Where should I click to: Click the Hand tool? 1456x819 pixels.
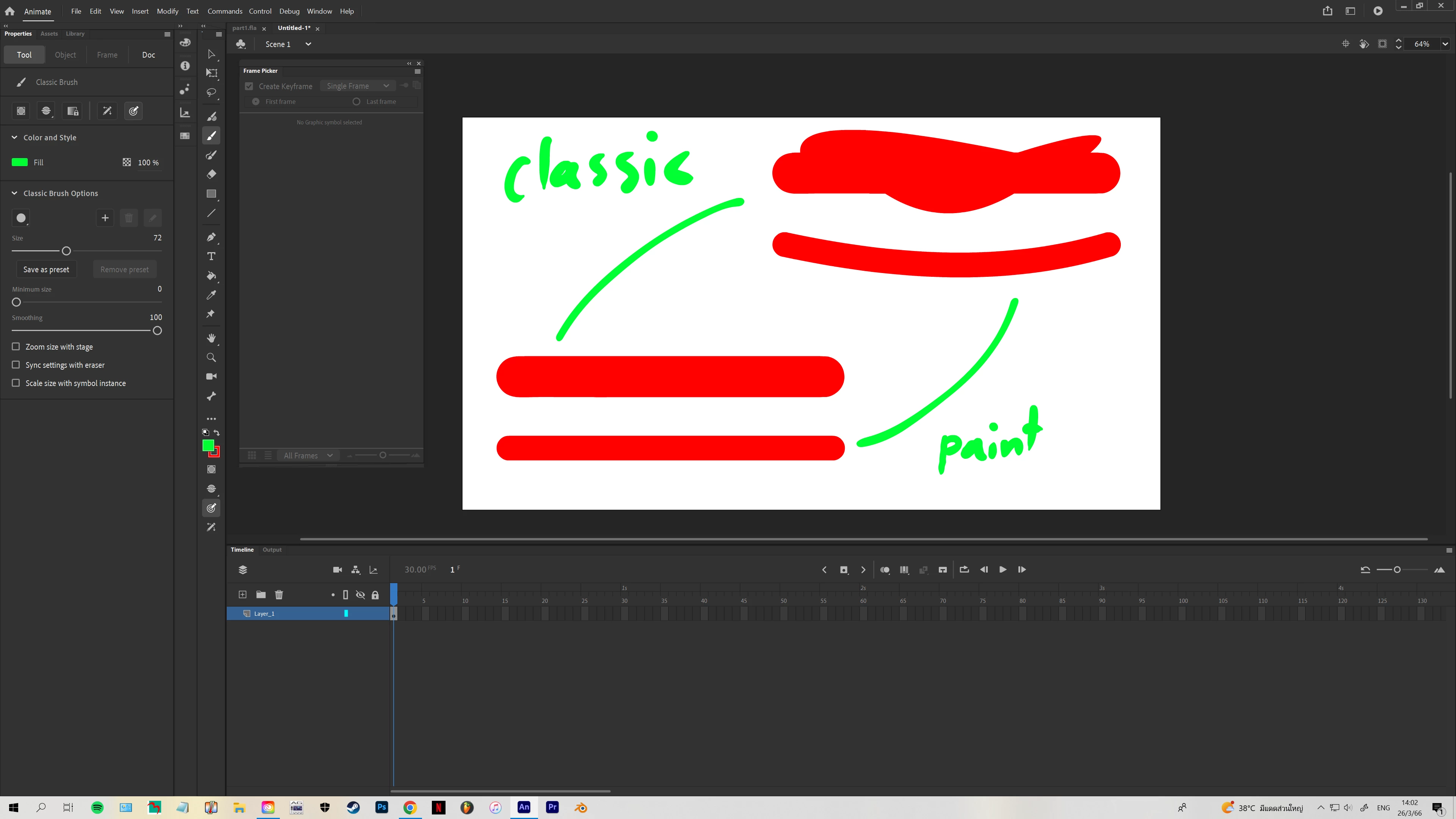[x=212, y=338]
